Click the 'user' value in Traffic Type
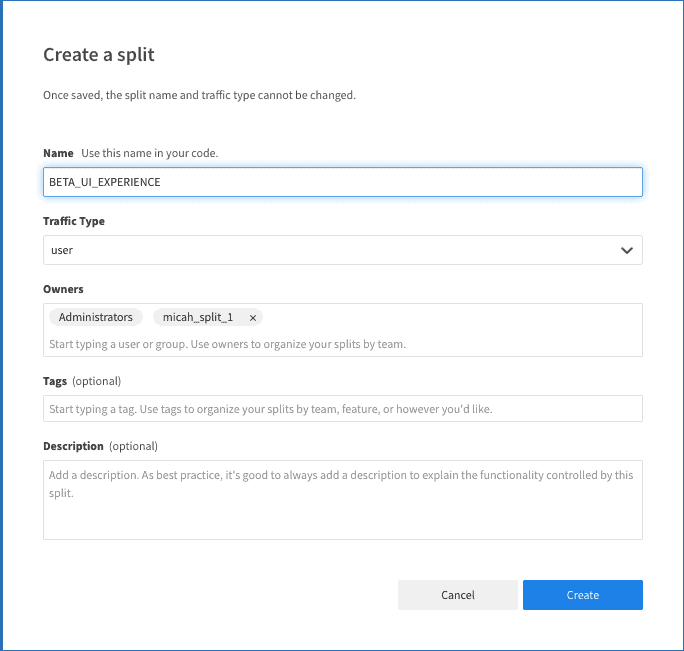Image resolution: width=684 pixels, height=651 pixels. coord(62,250)
